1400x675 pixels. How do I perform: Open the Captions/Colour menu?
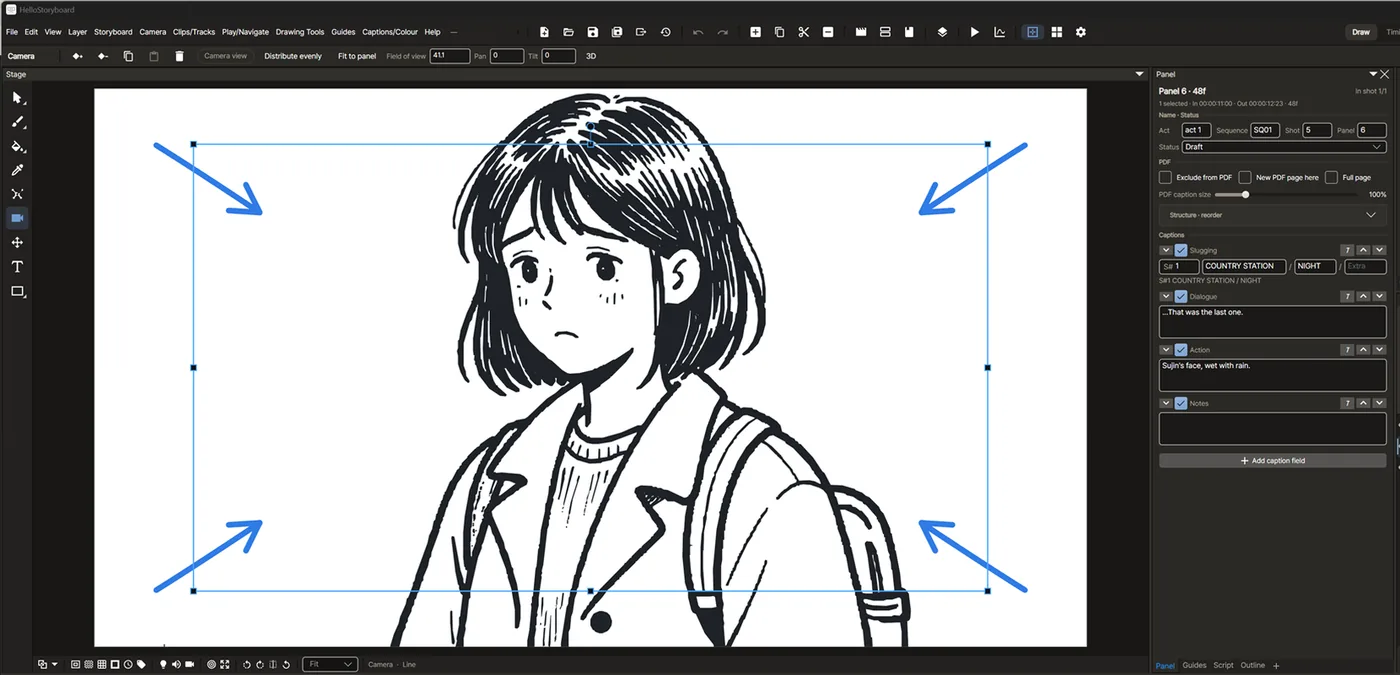tap(390, 32)
